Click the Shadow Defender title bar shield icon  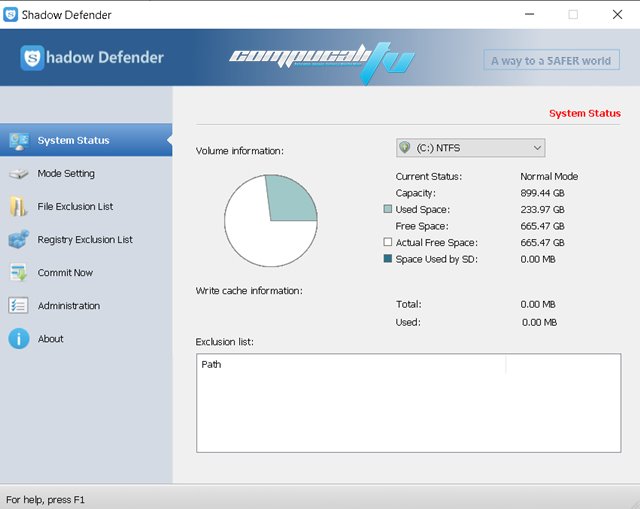click(10, 15)
